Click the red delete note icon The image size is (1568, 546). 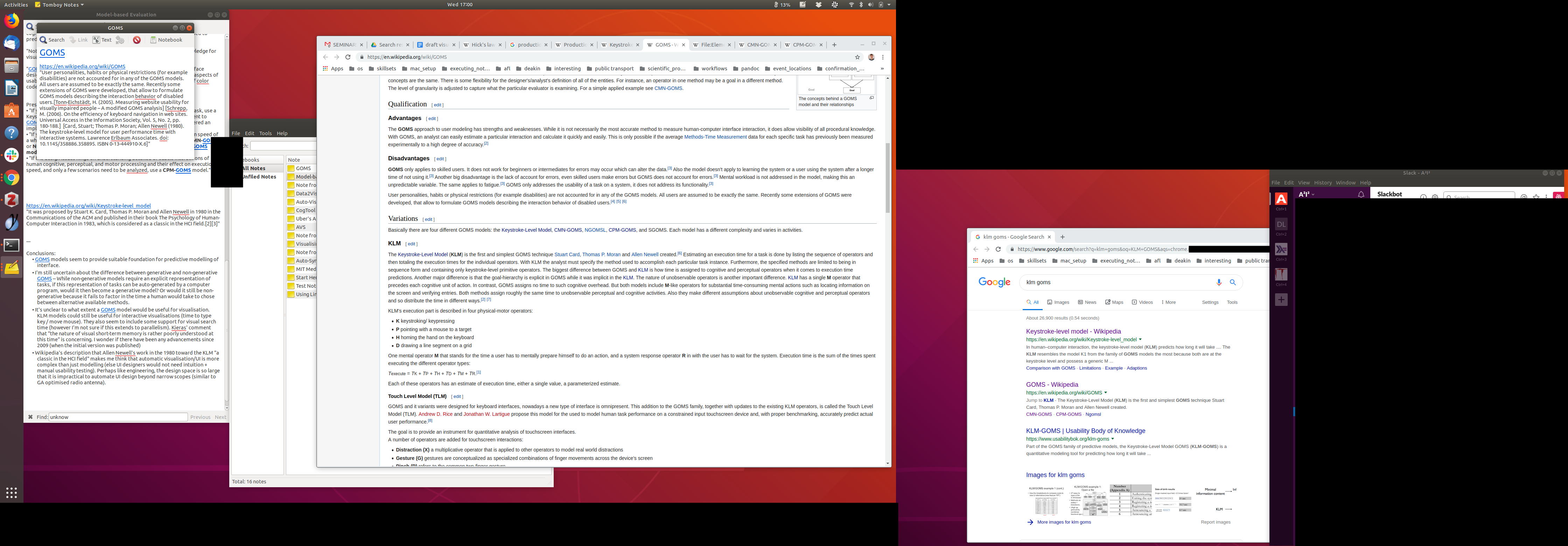tap(137, 40)
